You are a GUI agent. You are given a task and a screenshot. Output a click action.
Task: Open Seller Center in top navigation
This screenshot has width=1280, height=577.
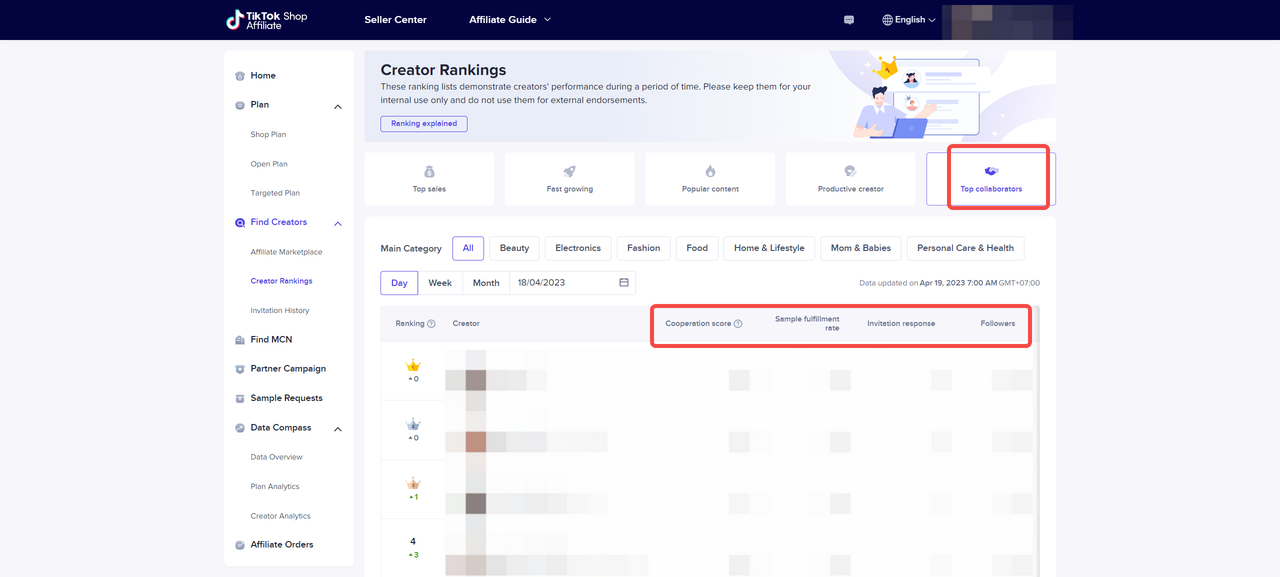point(396,20)
